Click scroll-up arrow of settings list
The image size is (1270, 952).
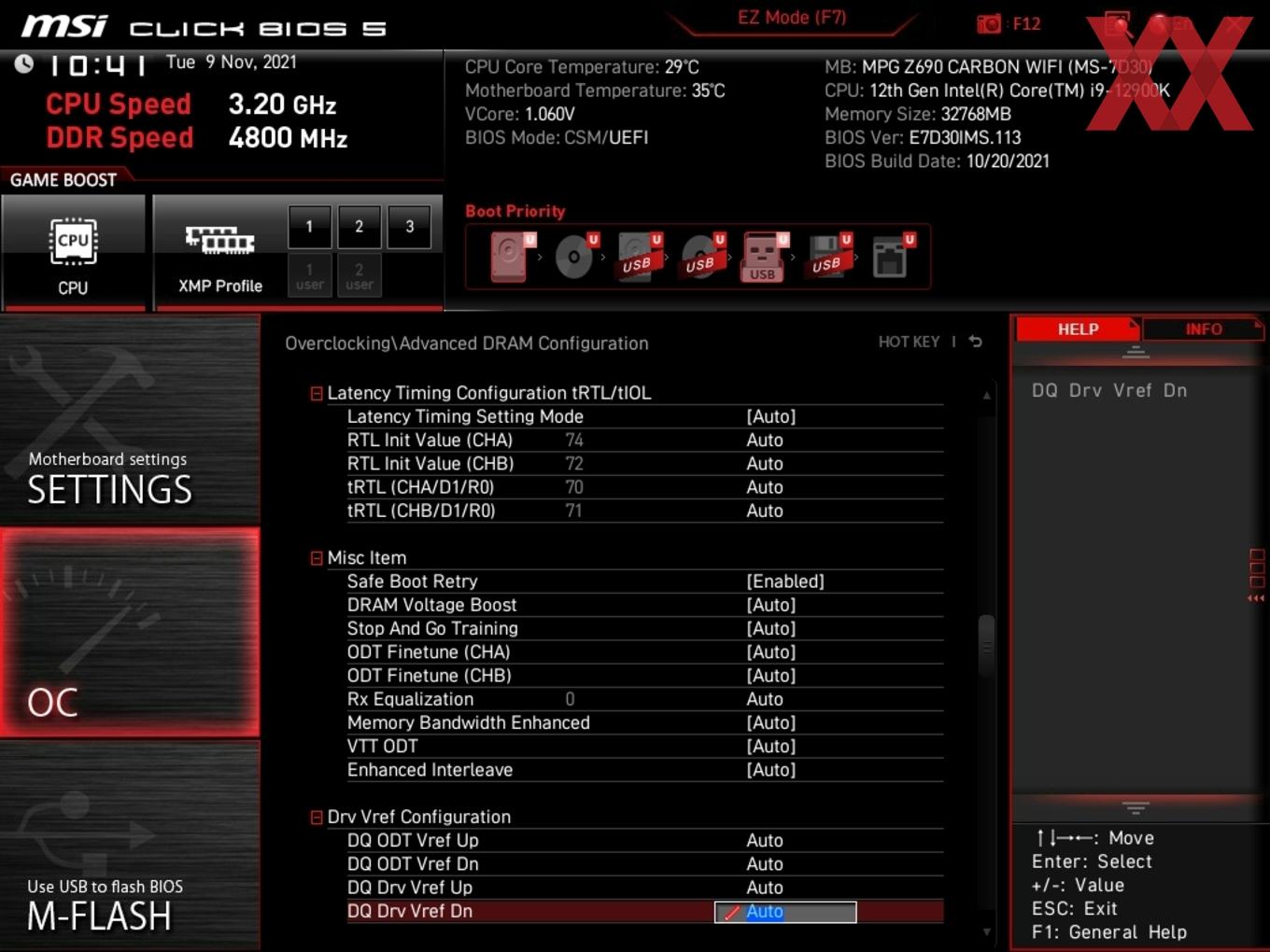click(x=986, y=396)
